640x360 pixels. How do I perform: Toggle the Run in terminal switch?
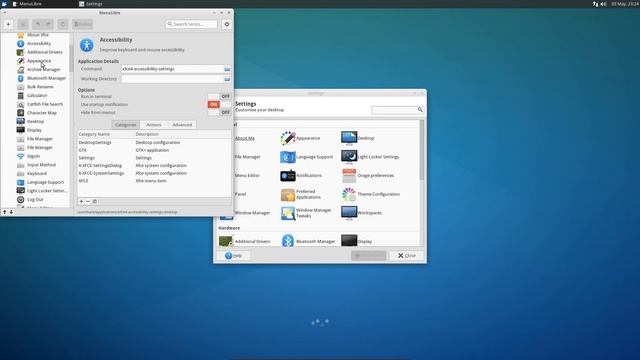219,96
